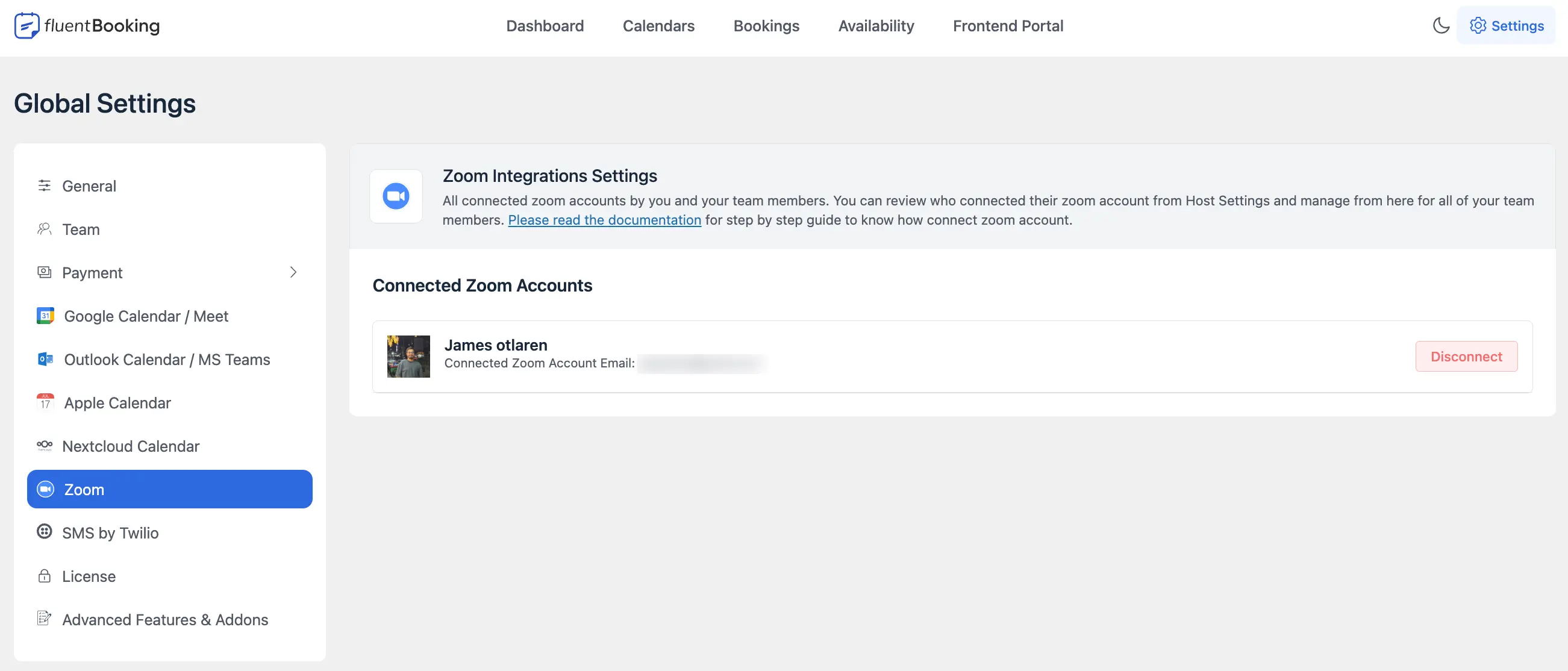The image size is (1568, 671).
Task: Click the 'Connected Zoom Accounts' heading
Action: 482,285
